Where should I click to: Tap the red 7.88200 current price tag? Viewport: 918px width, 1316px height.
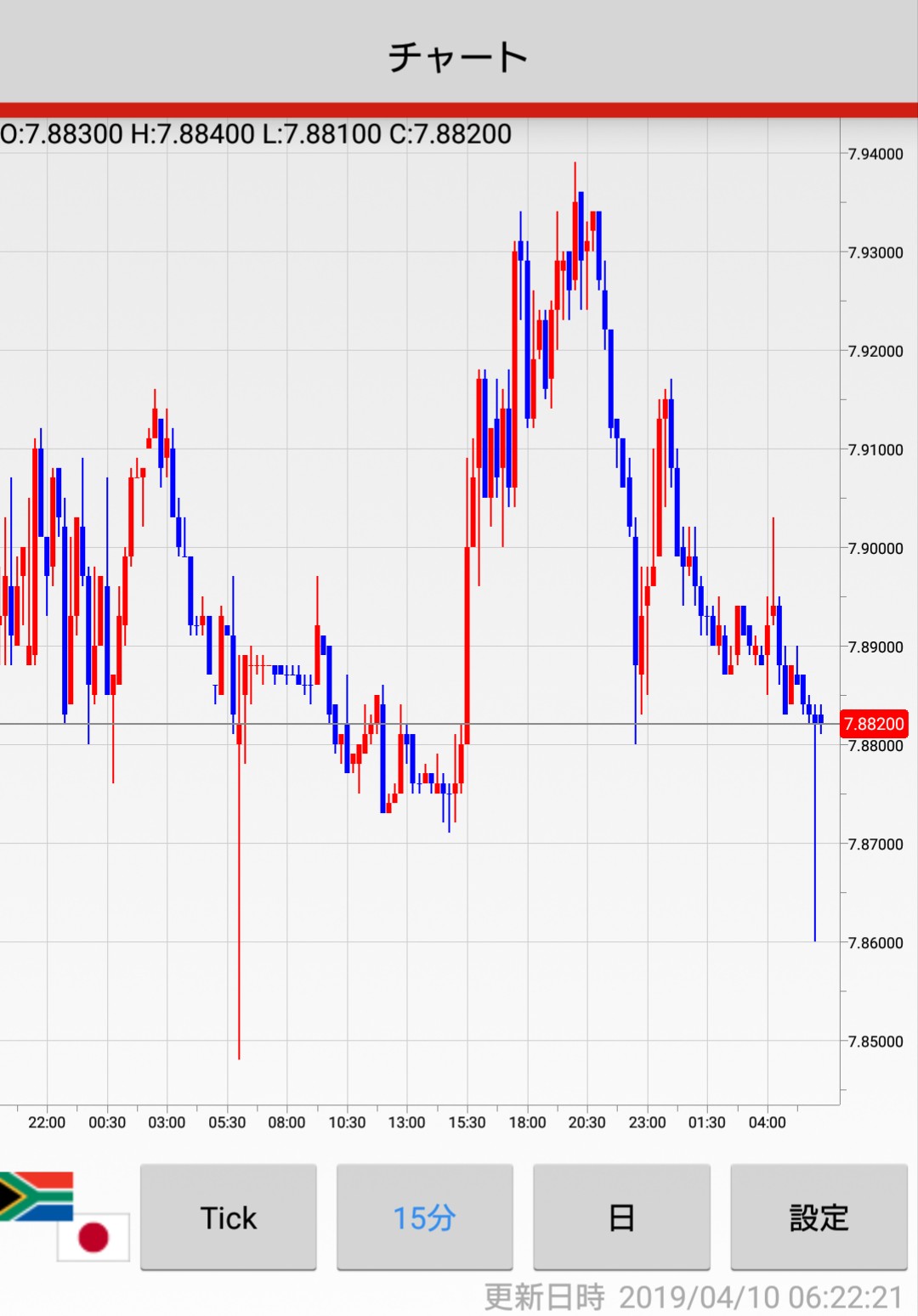pyautogui.click(x=873, y=724)
